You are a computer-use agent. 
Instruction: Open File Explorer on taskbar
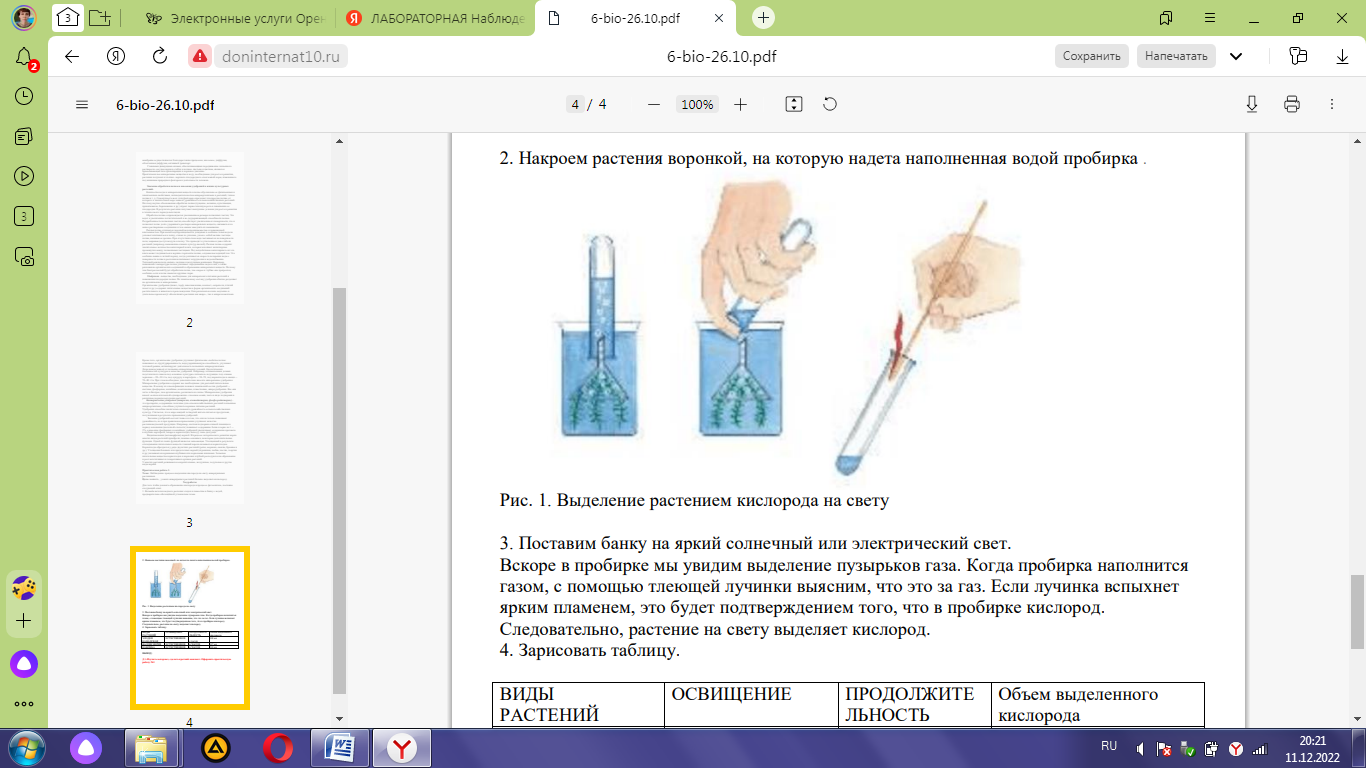tap(152, 748)
